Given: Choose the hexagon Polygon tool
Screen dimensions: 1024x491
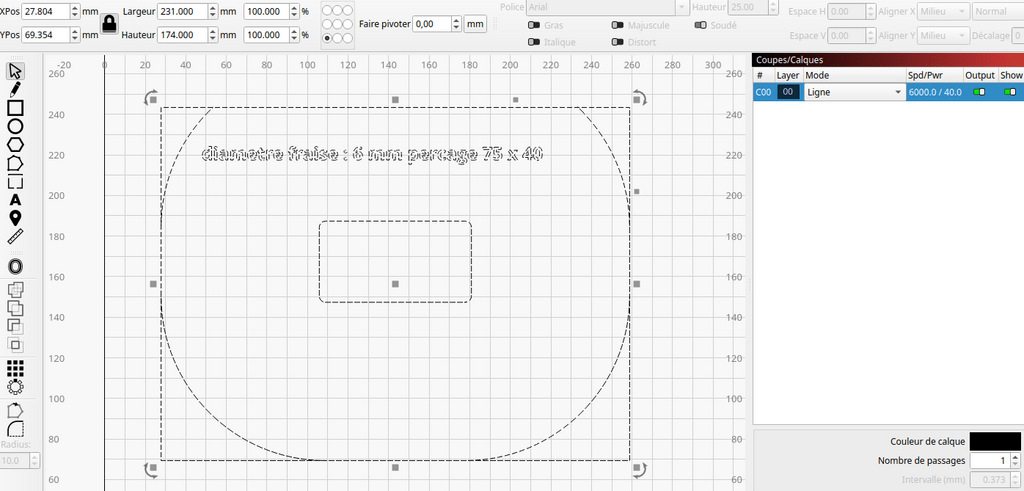Looking at the screenshot, I should pyautogui.click(x=16, y=144).
